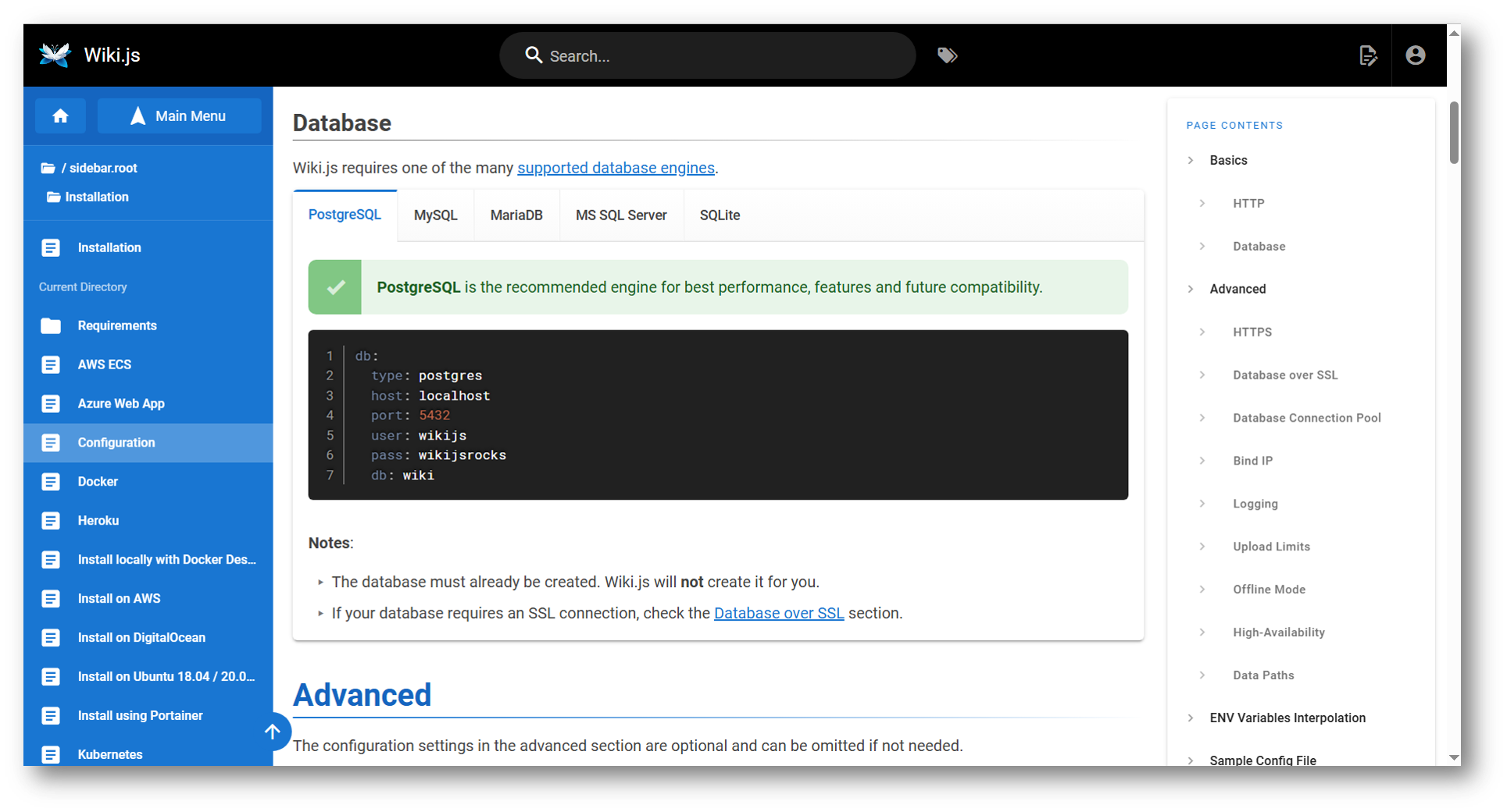
Task: Click the AWS ECS document icon
Action: 51,365
